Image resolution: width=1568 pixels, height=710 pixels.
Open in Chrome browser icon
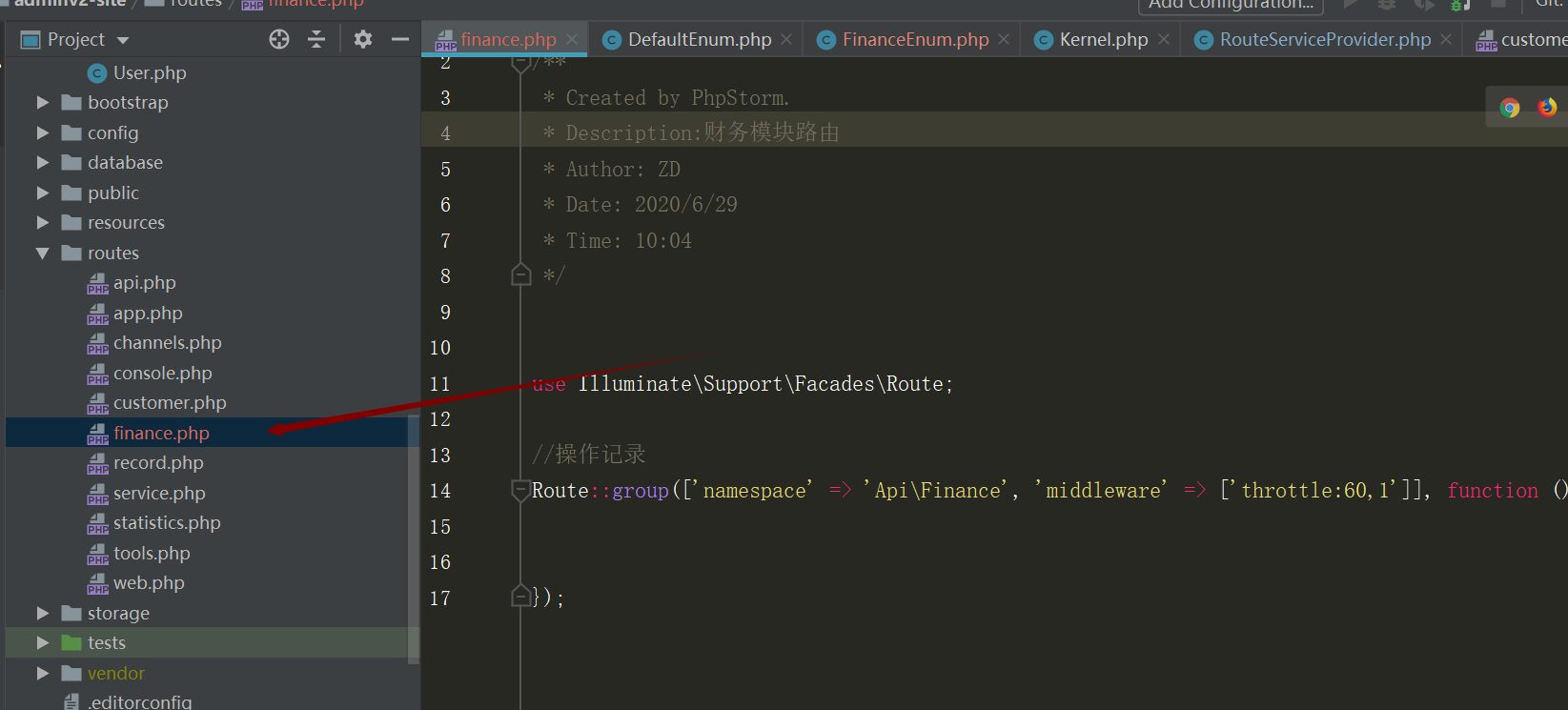pyautogui.click(x=1510, y=108)
